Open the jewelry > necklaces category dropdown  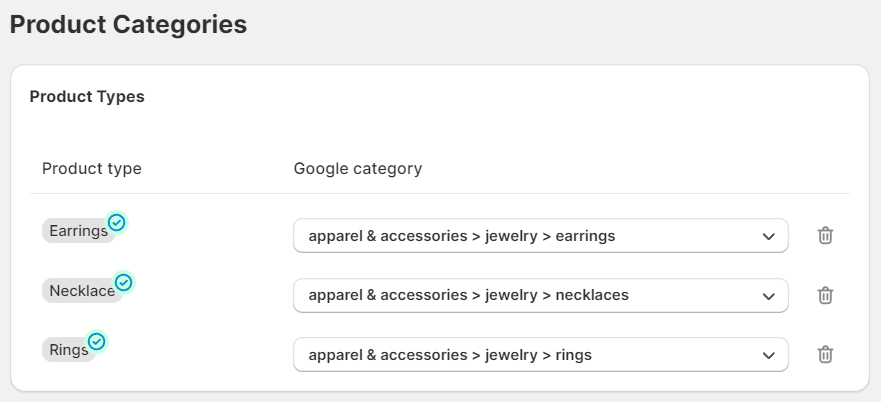tap(541, 295)
